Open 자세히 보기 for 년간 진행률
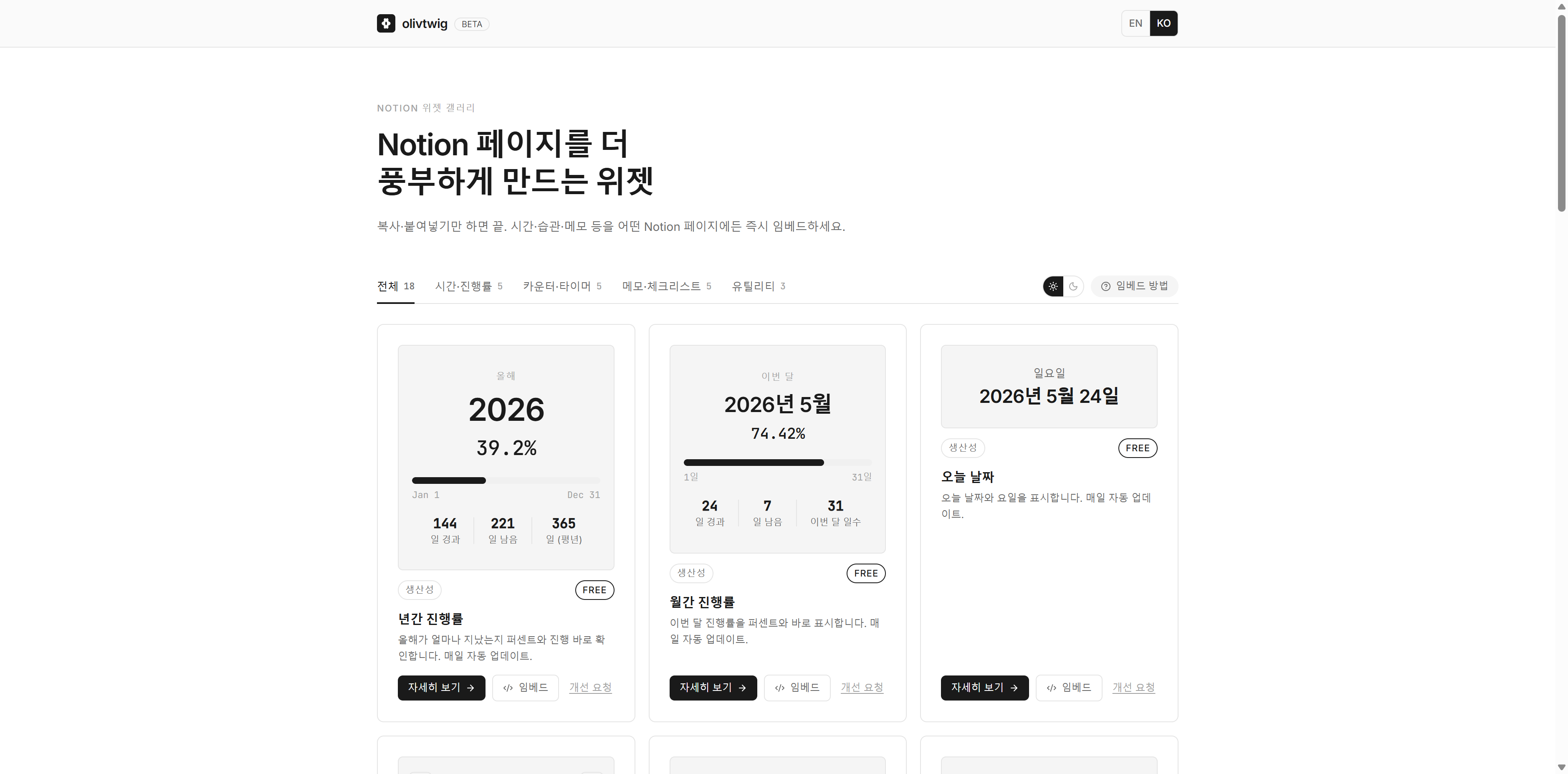The height and width of the screenshot is (774, 1568). (x=441, y=688)
